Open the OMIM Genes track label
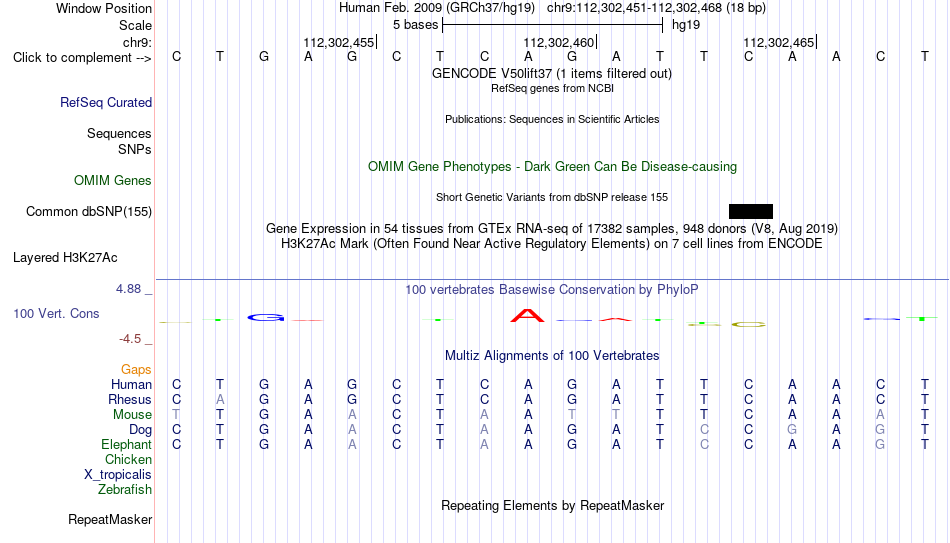The height and width of the screenshot is (543, 950). click(112, 181)
